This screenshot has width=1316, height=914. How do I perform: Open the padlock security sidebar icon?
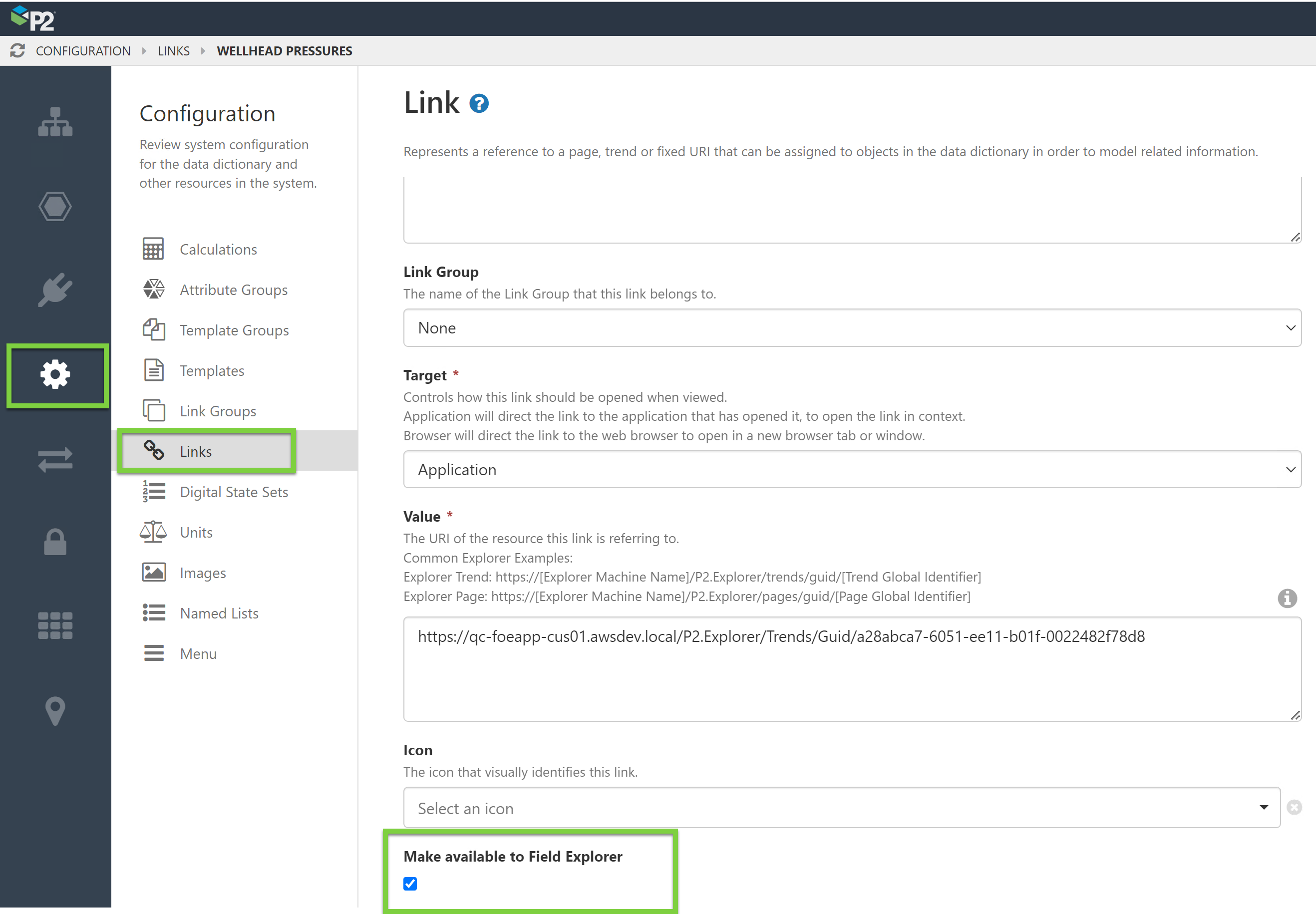(55, 542)
